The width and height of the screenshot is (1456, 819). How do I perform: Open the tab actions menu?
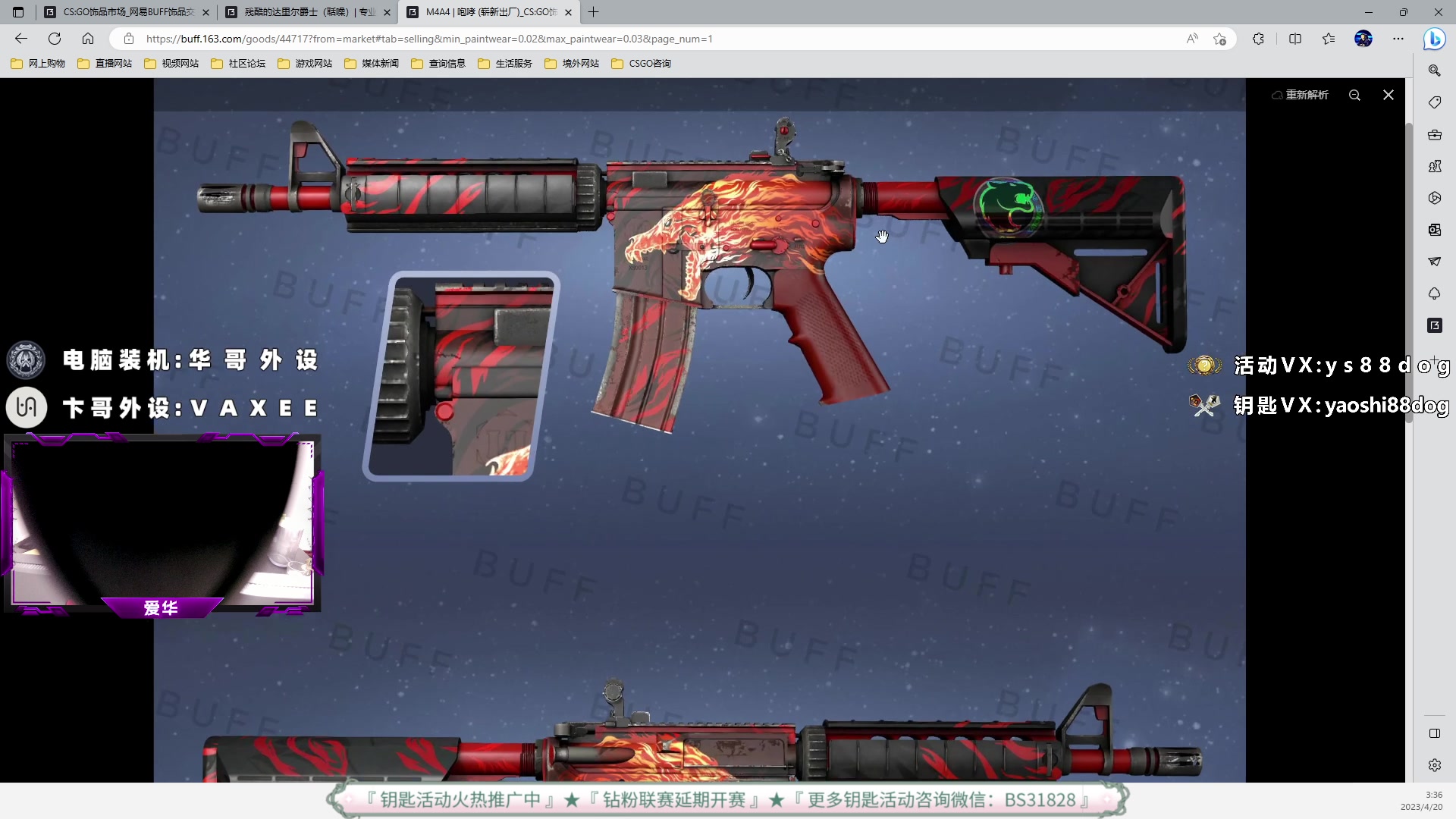point(18,12)
